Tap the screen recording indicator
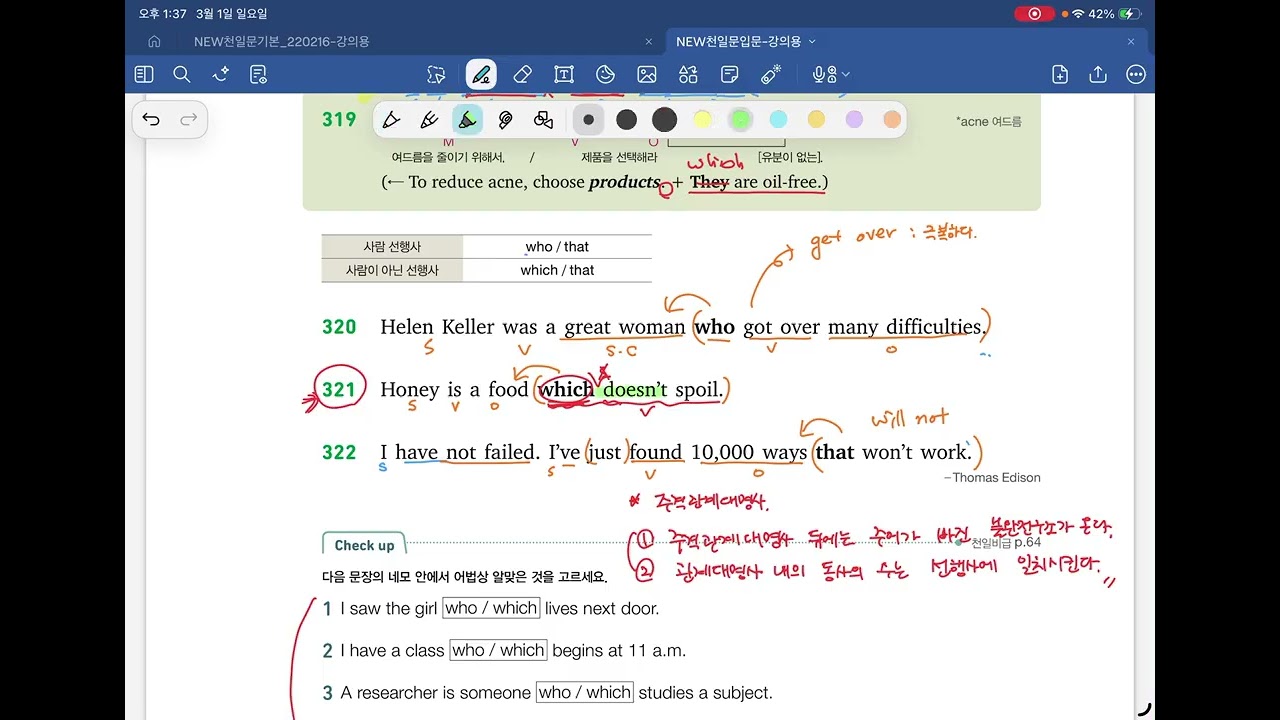Image resolution: width=1280 pixels, height=720 pixels. (x=1034, y=14)
